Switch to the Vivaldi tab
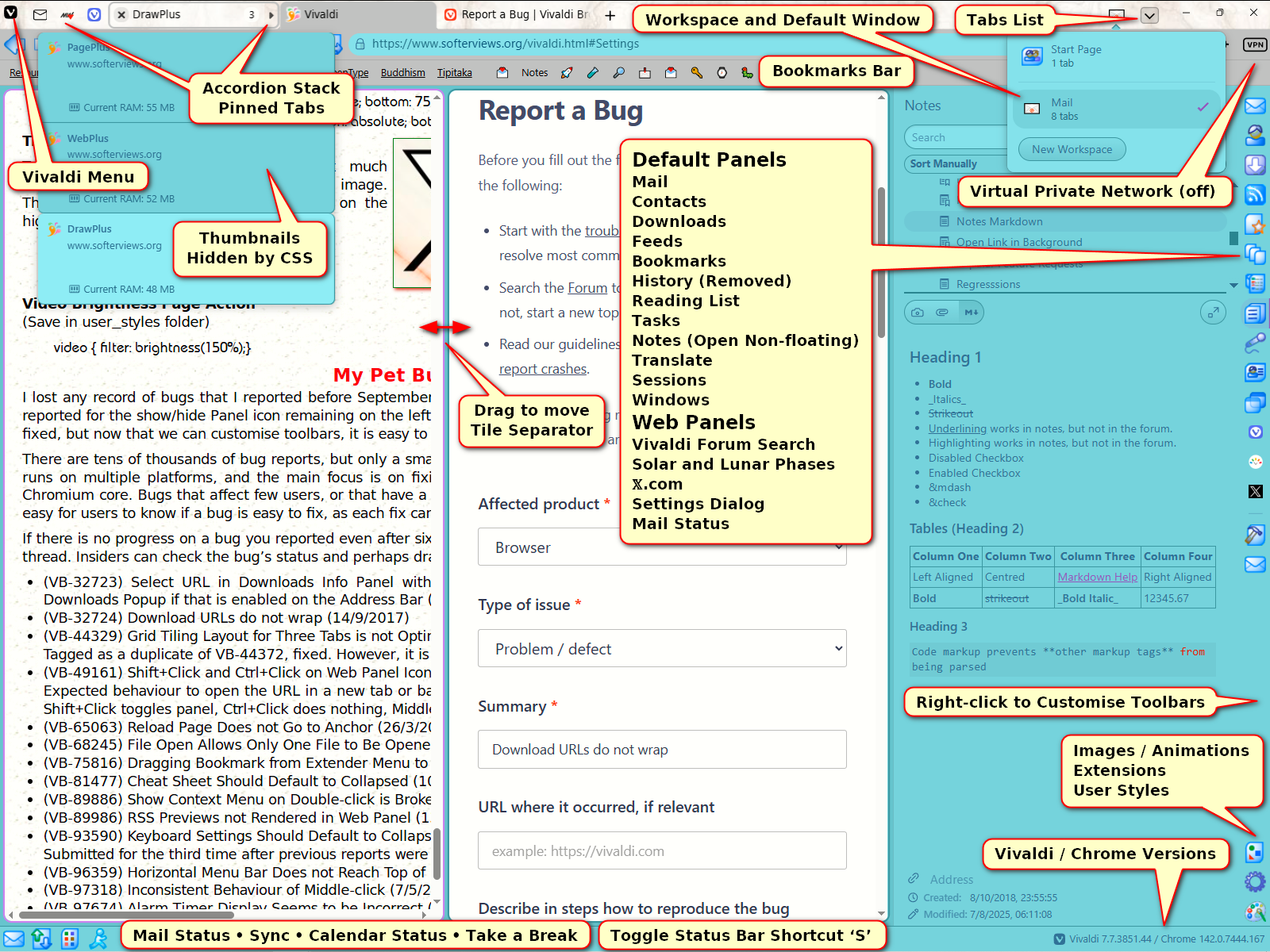The height and width of the screenshot is (952, 1270). 357,14
